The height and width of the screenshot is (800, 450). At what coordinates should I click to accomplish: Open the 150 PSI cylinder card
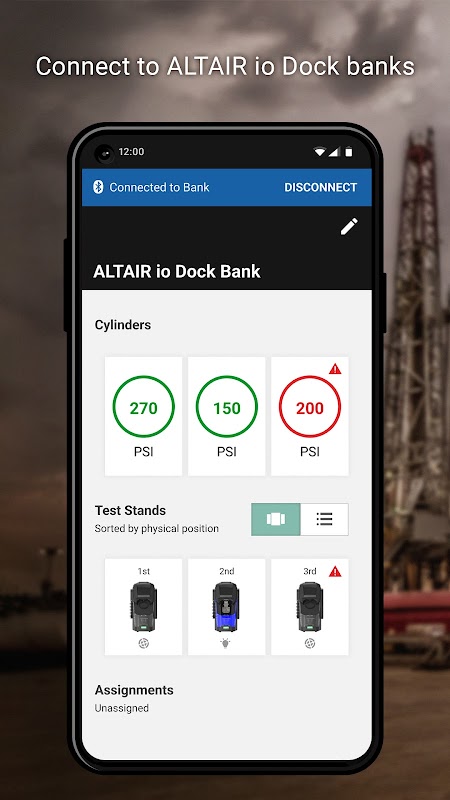click(227, 416)
